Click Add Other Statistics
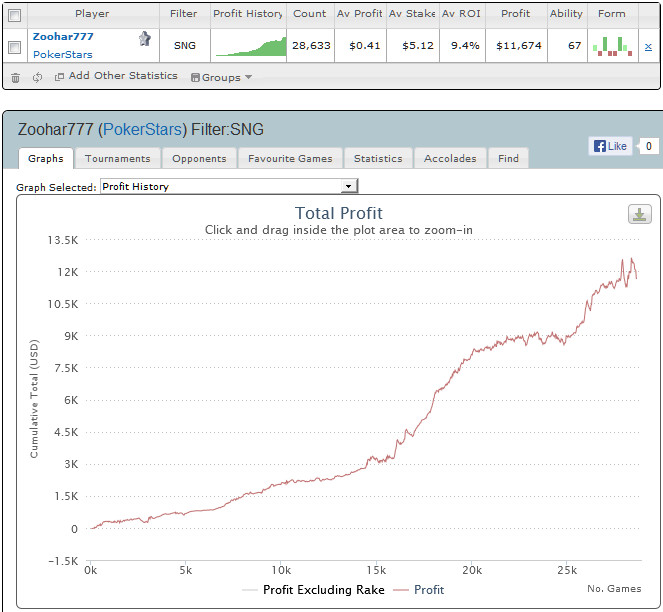This screenshot has height=612, width=663. [116, 76]
